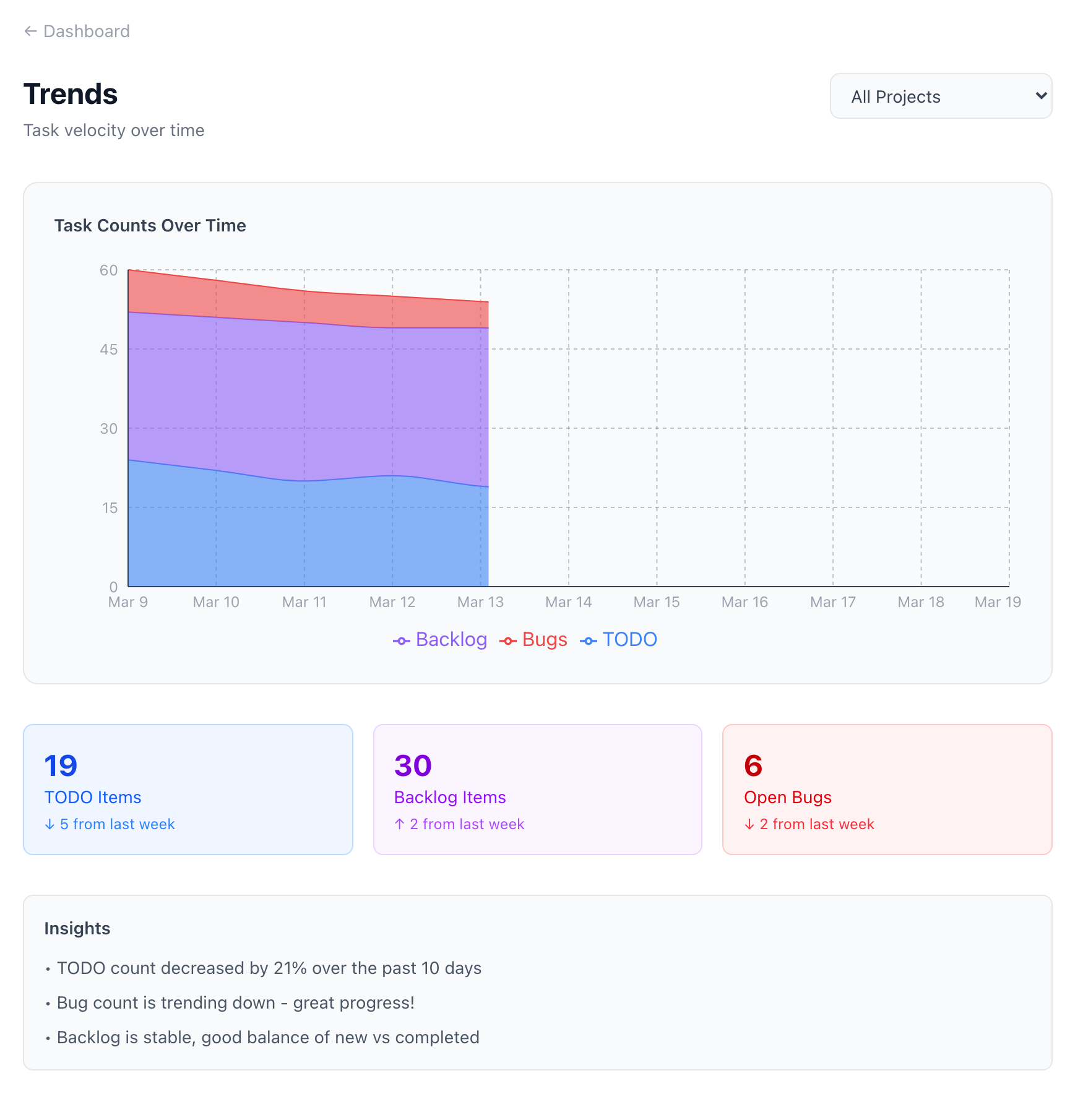Click the dropdown chevron on All Projects selector
1070x1120 pixels.
[1041, 97]
